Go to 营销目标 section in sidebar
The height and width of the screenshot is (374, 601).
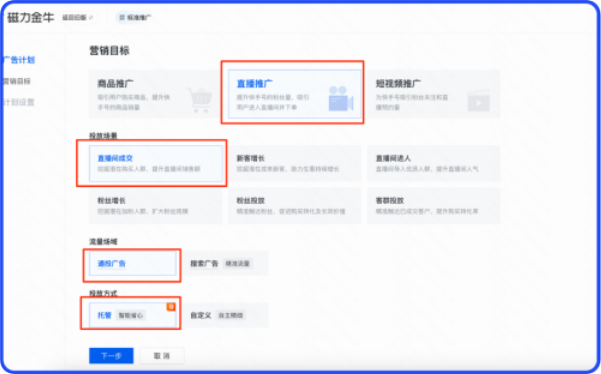(x=17, y=81)
